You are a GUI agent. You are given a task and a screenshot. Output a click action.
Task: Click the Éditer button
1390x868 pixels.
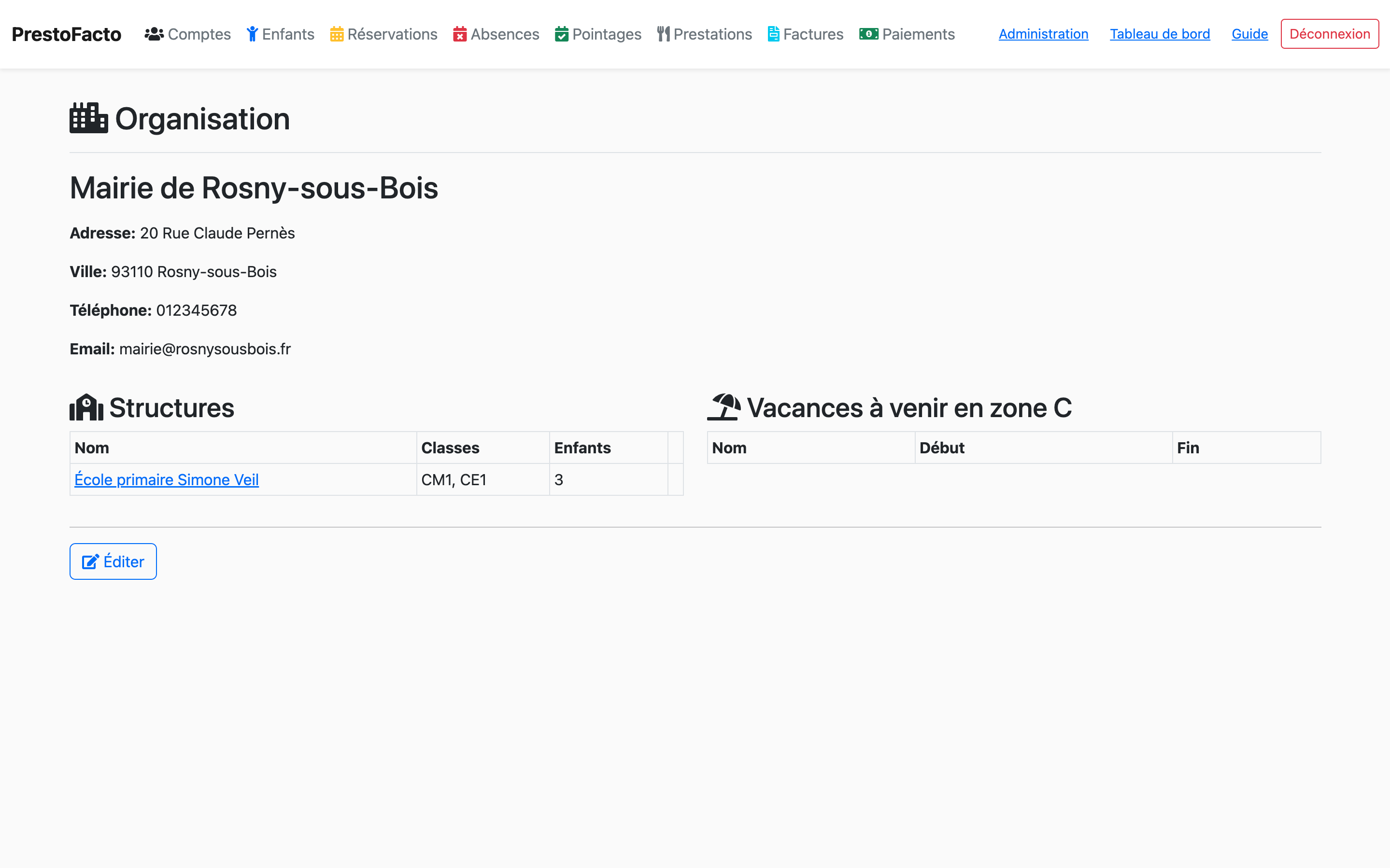click(113, 561)
